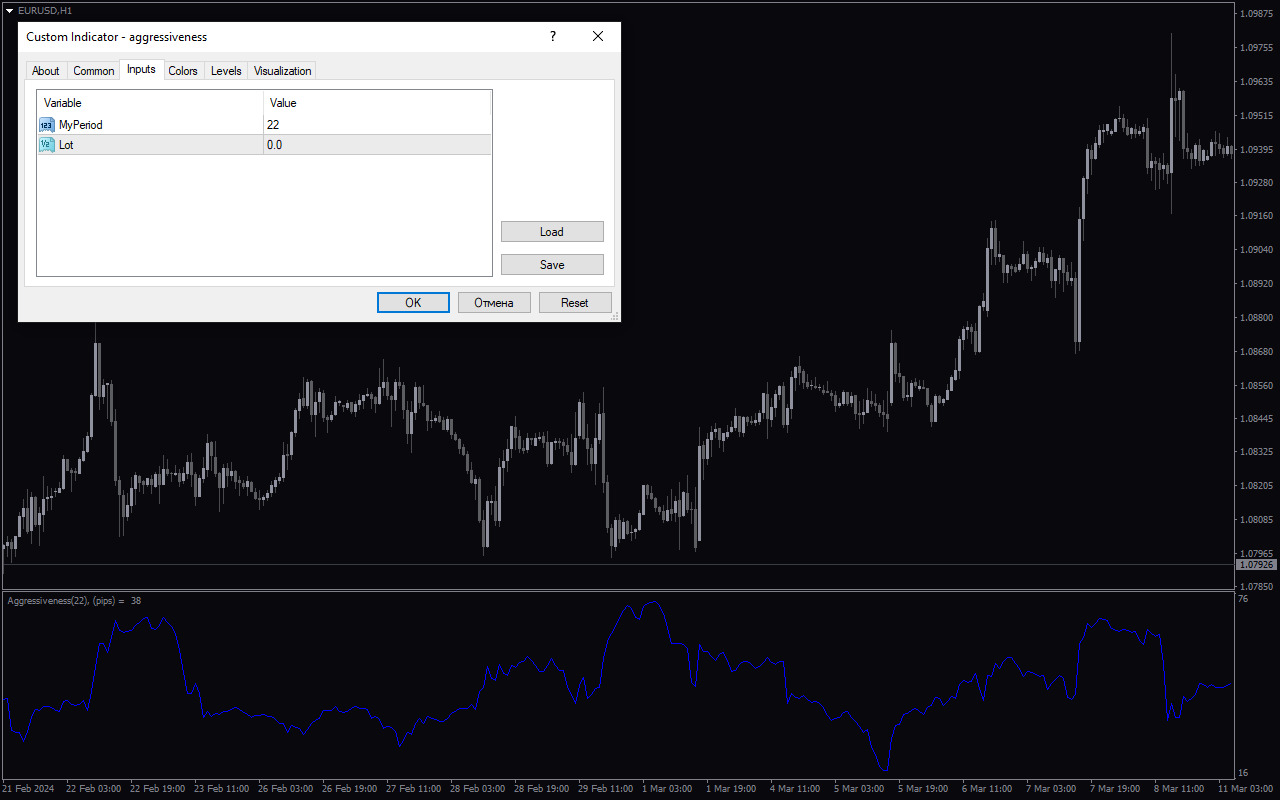Click the help question mark button
This screenshot has width=1280, height=800.
pos(553,37)
